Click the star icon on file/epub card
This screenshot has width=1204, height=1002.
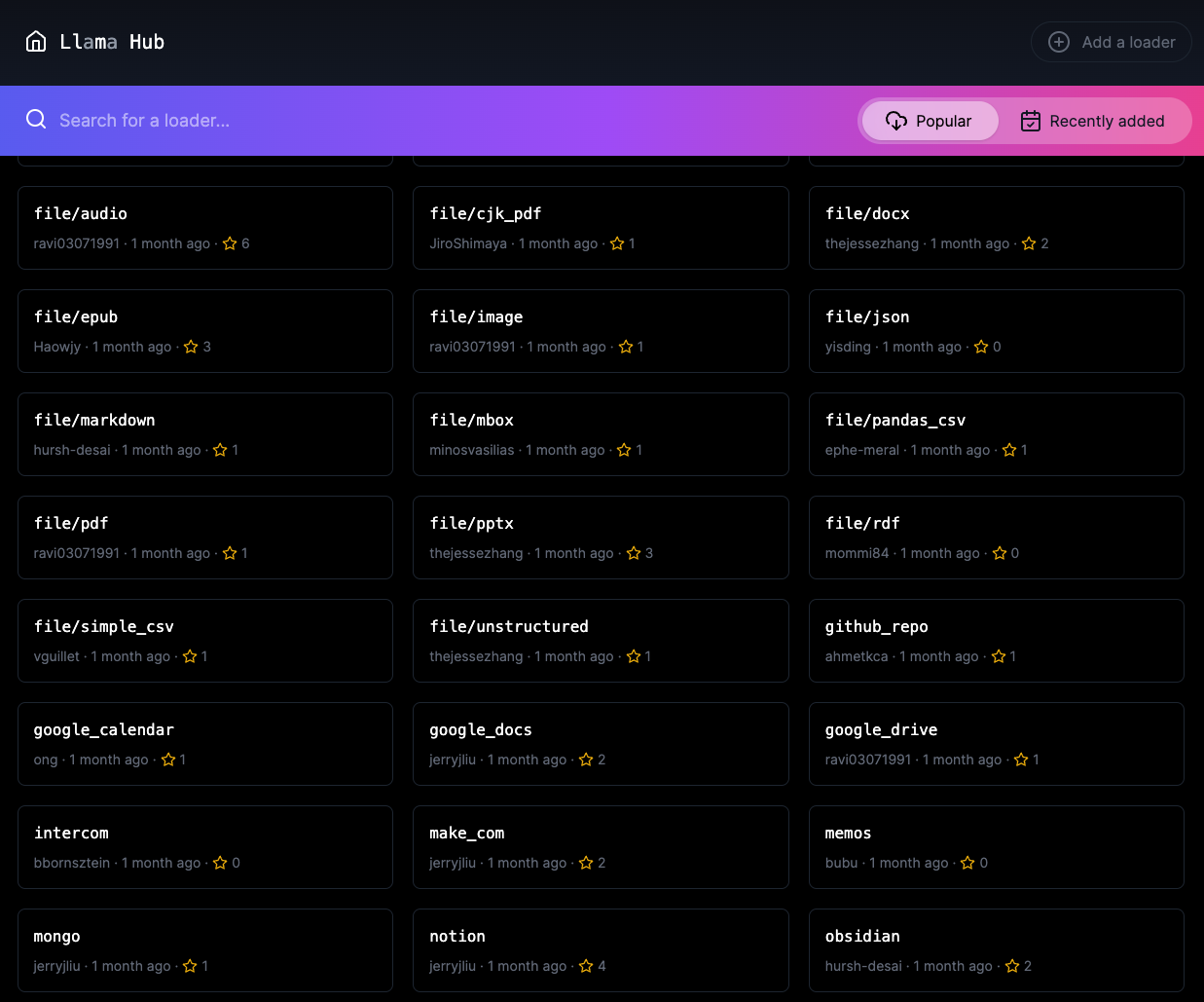191,347
